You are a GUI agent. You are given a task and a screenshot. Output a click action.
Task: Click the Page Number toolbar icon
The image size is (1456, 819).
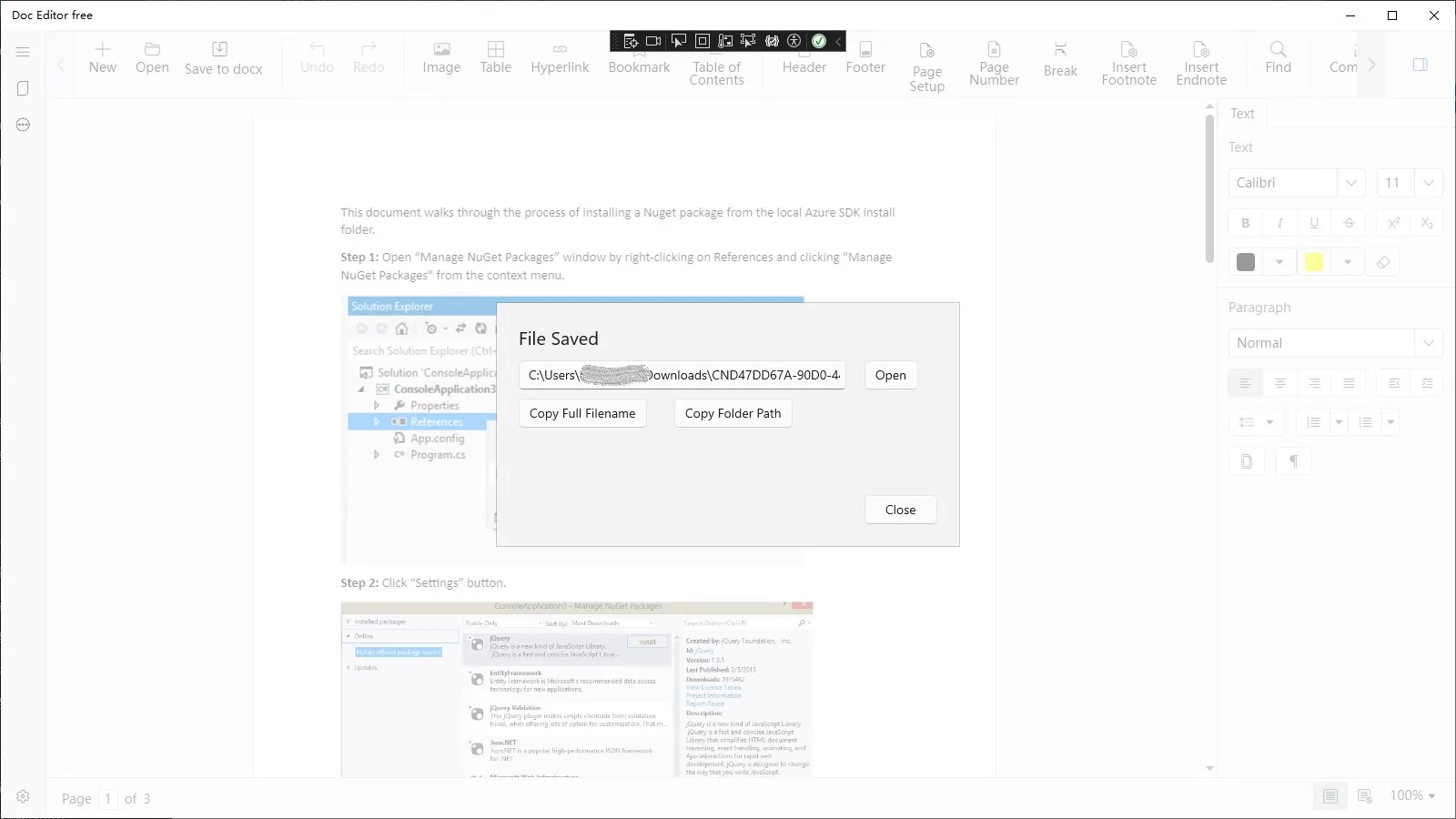[x=994, y=64]
